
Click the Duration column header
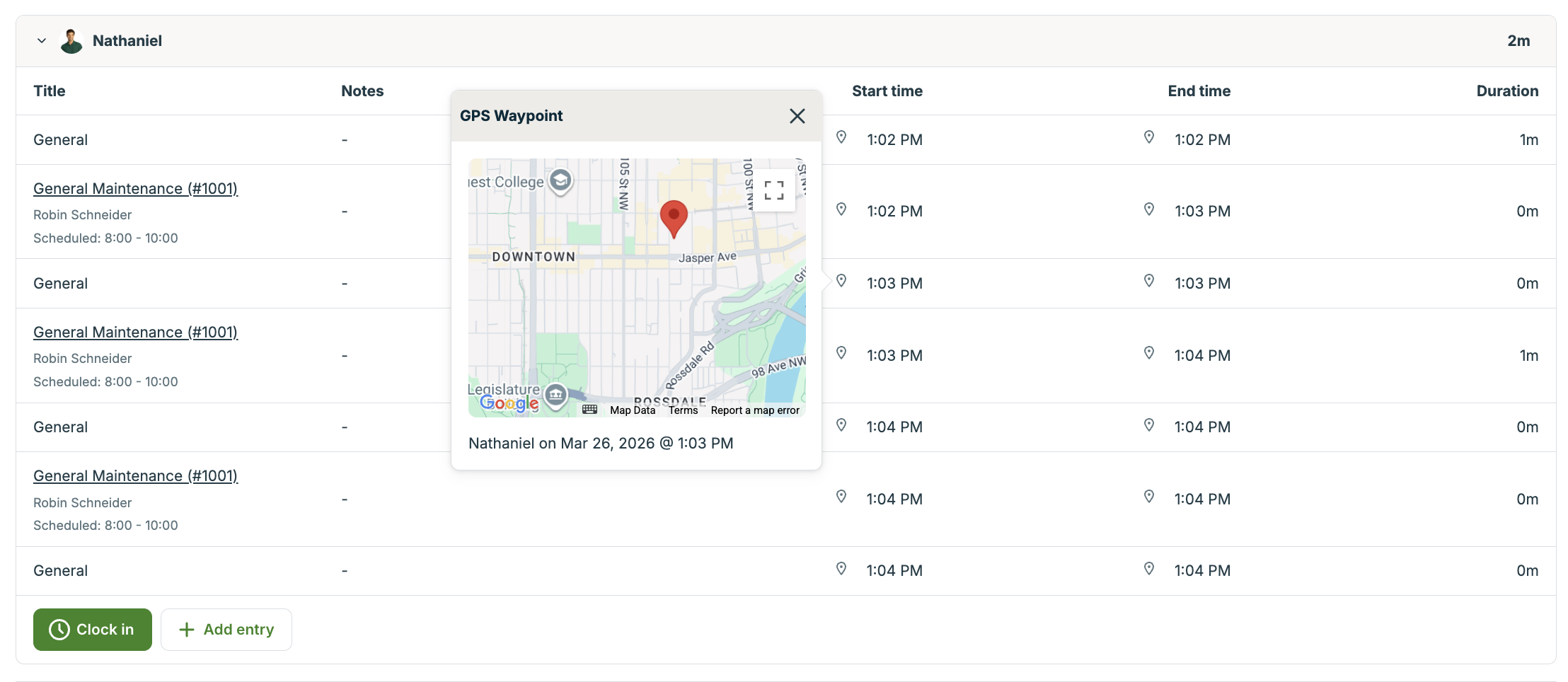coord(1506,91)
